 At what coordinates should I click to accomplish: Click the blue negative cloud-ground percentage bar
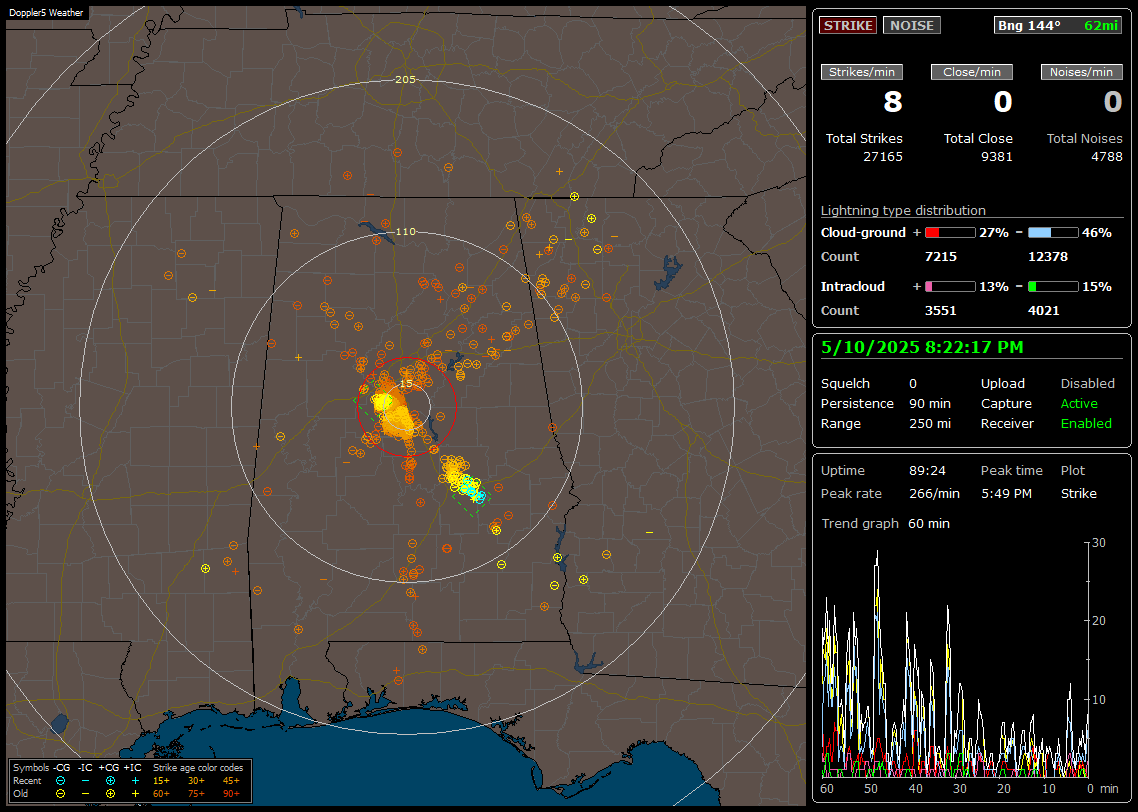(x=1053, y=233)
